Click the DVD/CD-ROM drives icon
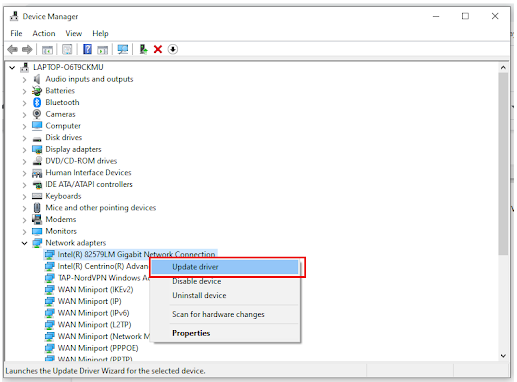517x382 pixels. [x=37, y=161]
